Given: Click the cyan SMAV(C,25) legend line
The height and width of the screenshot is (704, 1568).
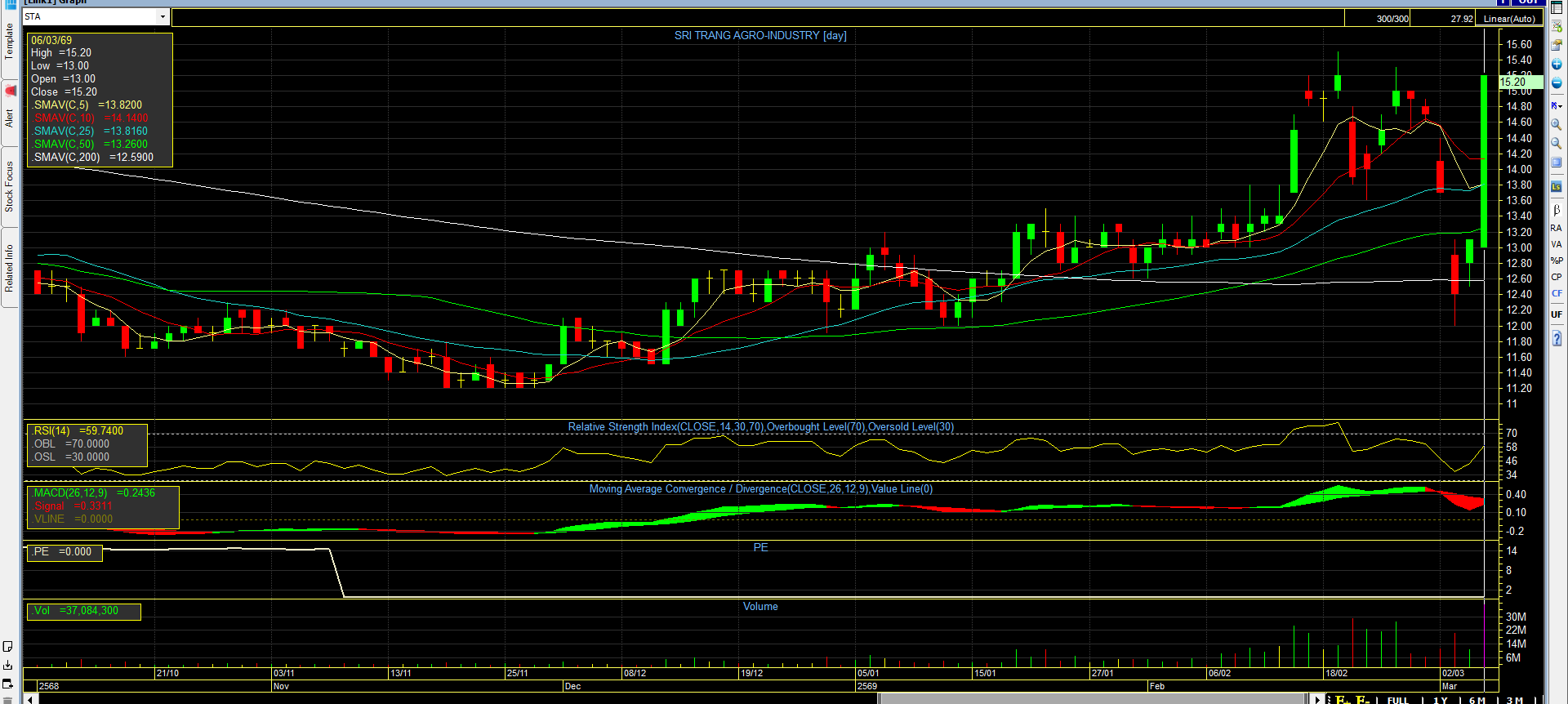Looking at the screenshot, I should (x=91, y=131).
